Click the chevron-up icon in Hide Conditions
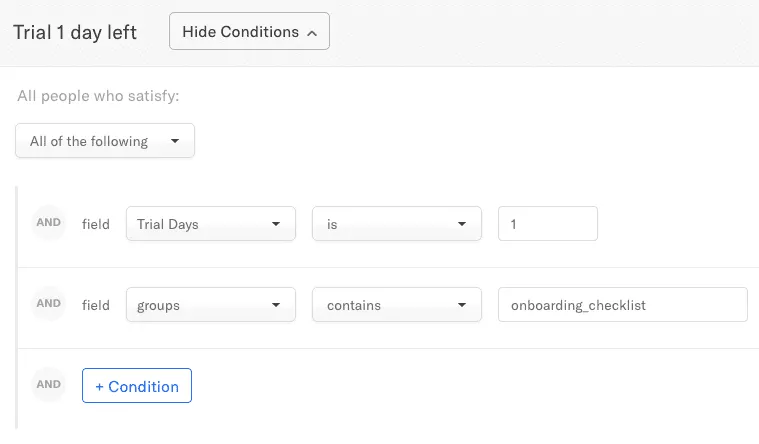 [x=312, y=33]
